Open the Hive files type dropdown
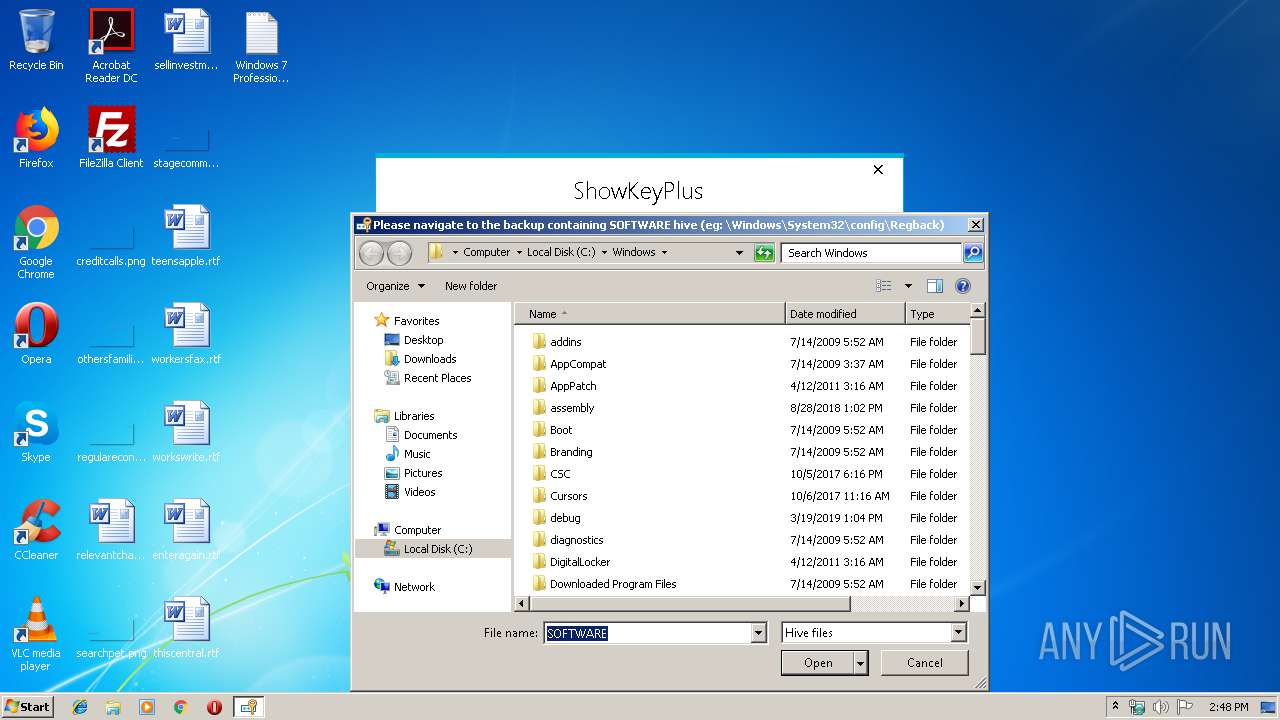 pyautogui.click(x=959, y=633)
